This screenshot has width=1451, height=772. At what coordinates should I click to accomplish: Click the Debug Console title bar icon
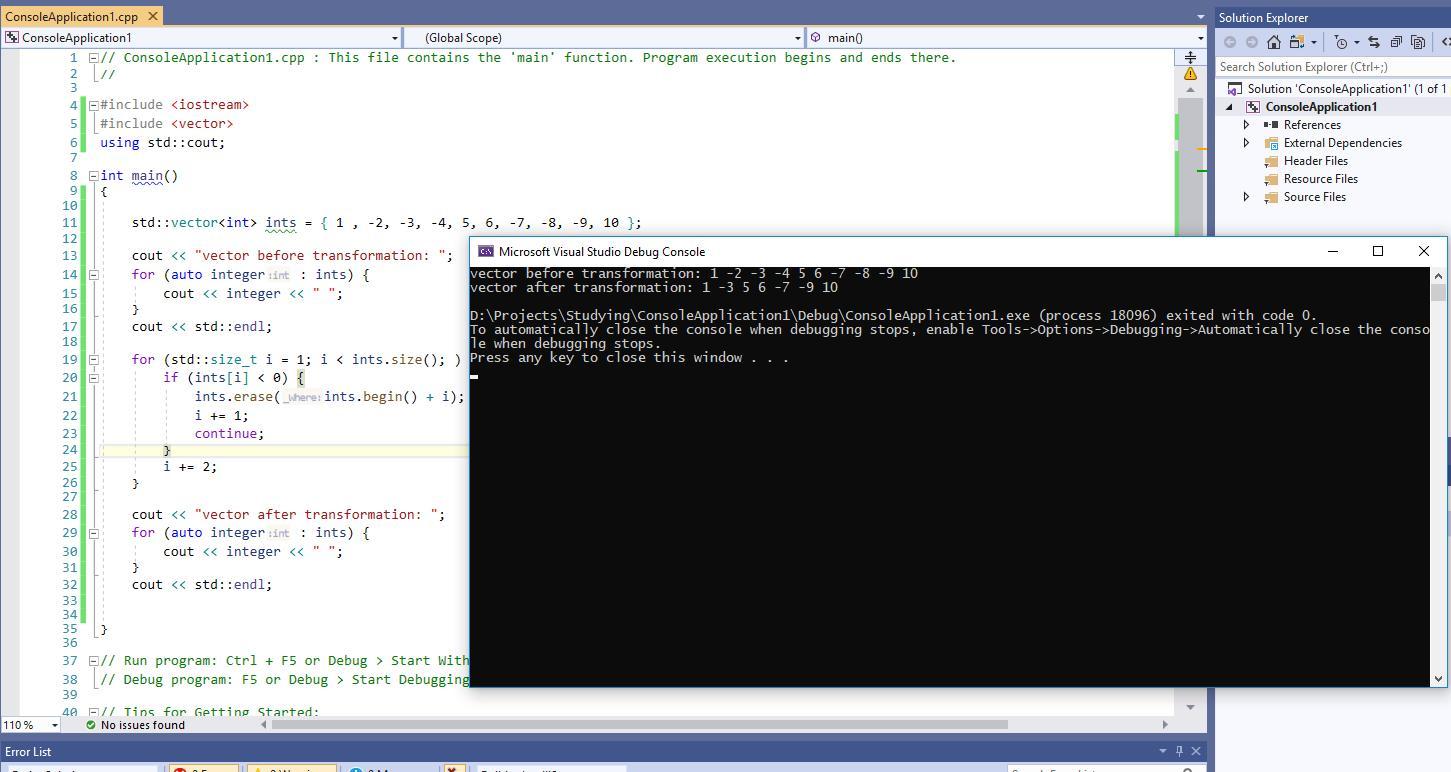coord(486,252)
